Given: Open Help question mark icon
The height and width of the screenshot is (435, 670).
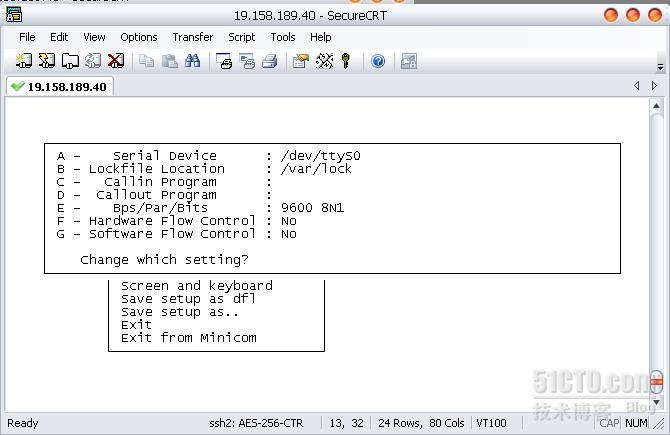Looking at the screenshot, I should click(378, 61).
